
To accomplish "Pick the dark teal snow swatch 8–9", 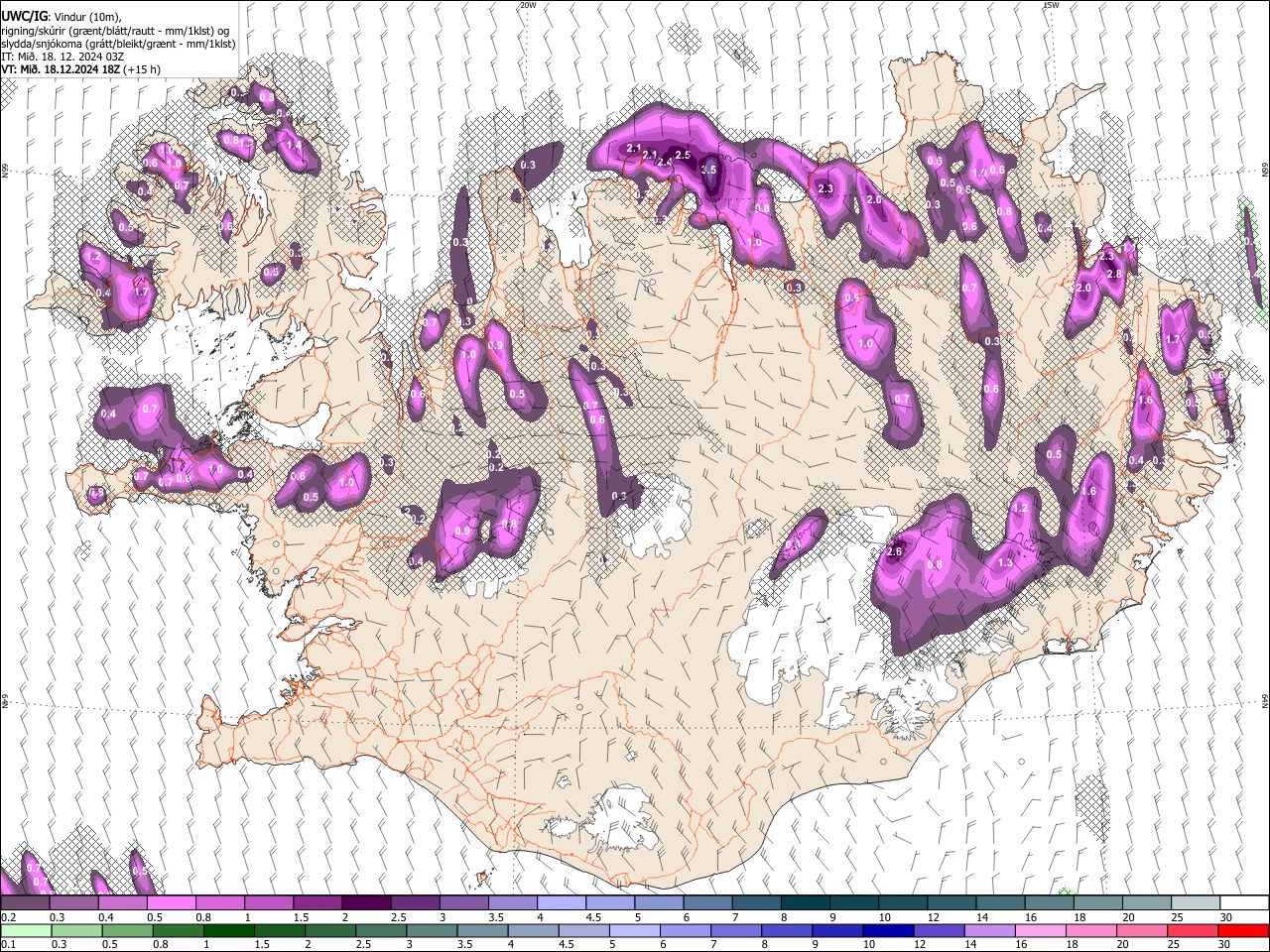I will coord(805,903).
